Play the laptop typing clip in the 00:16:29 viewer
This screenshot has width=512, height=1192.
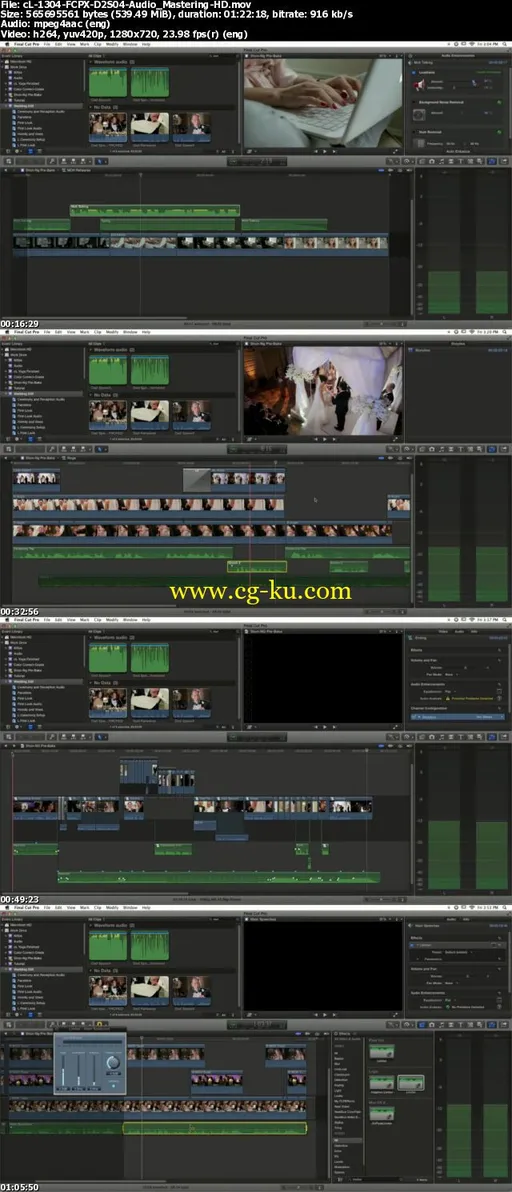click(x=324, y=151)
